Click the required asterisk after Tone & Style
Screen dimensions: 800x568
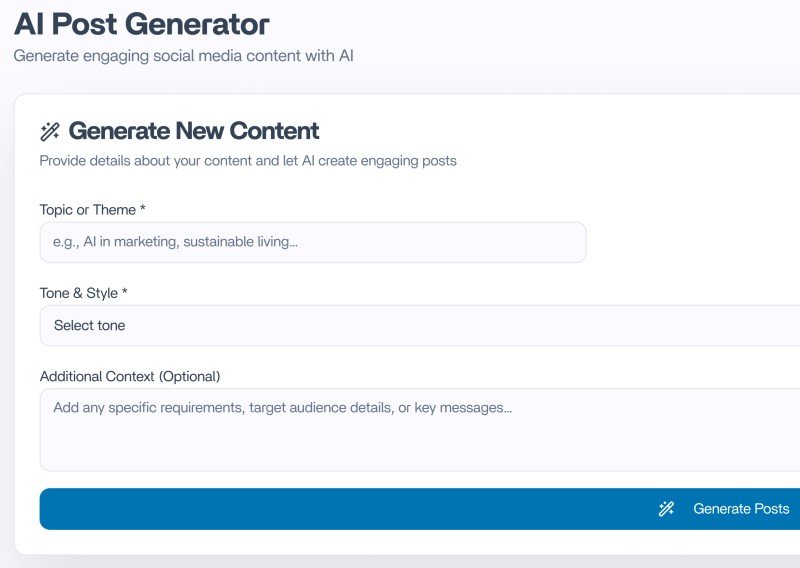[125, 293]
